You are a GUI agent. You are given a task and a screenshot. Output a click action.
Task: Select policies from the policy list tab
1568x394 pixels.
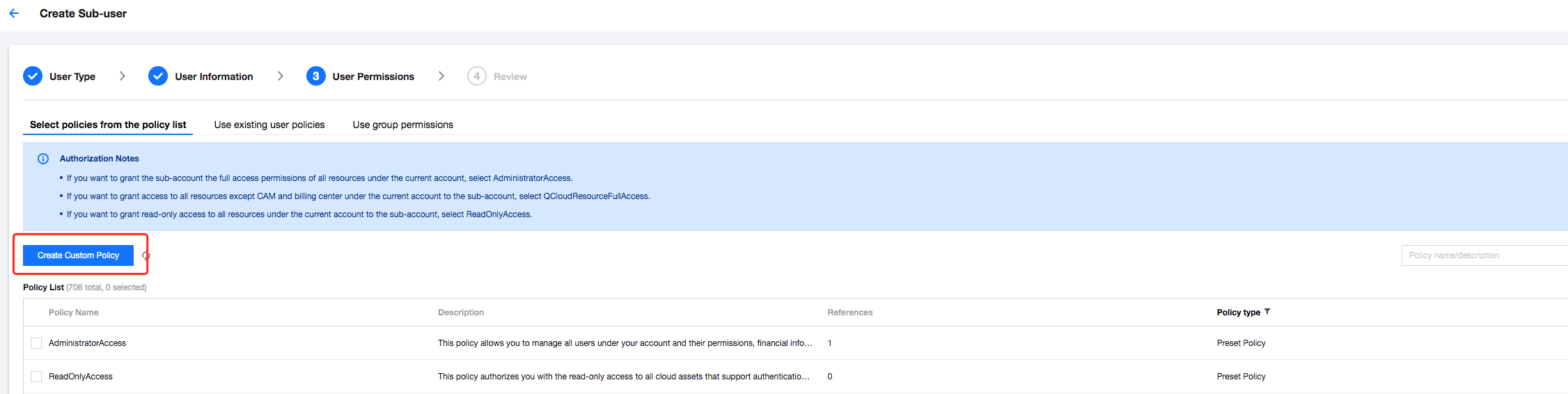click(108, 125)
